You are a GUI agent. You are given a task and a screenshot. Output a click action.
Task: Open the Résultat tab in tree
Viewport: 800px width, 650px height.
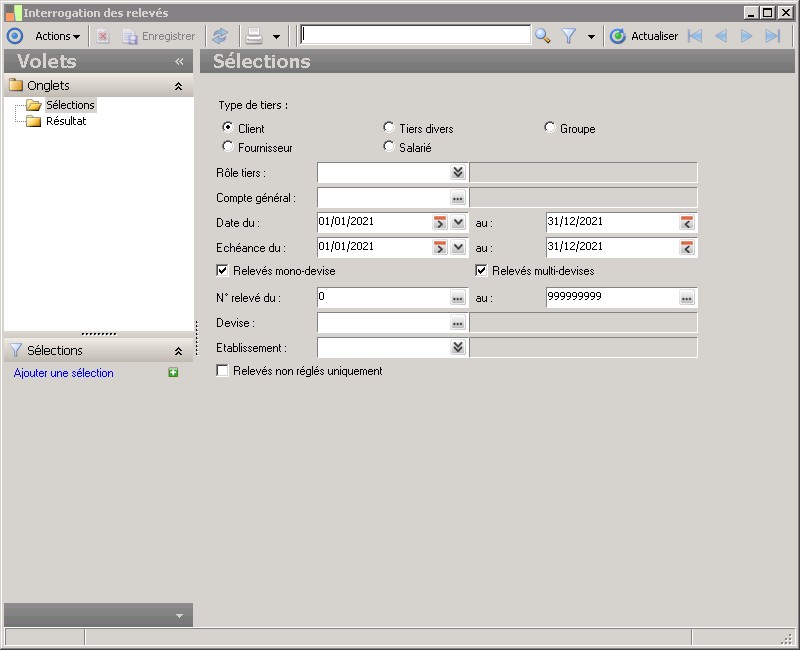click(x=66, y=121)
